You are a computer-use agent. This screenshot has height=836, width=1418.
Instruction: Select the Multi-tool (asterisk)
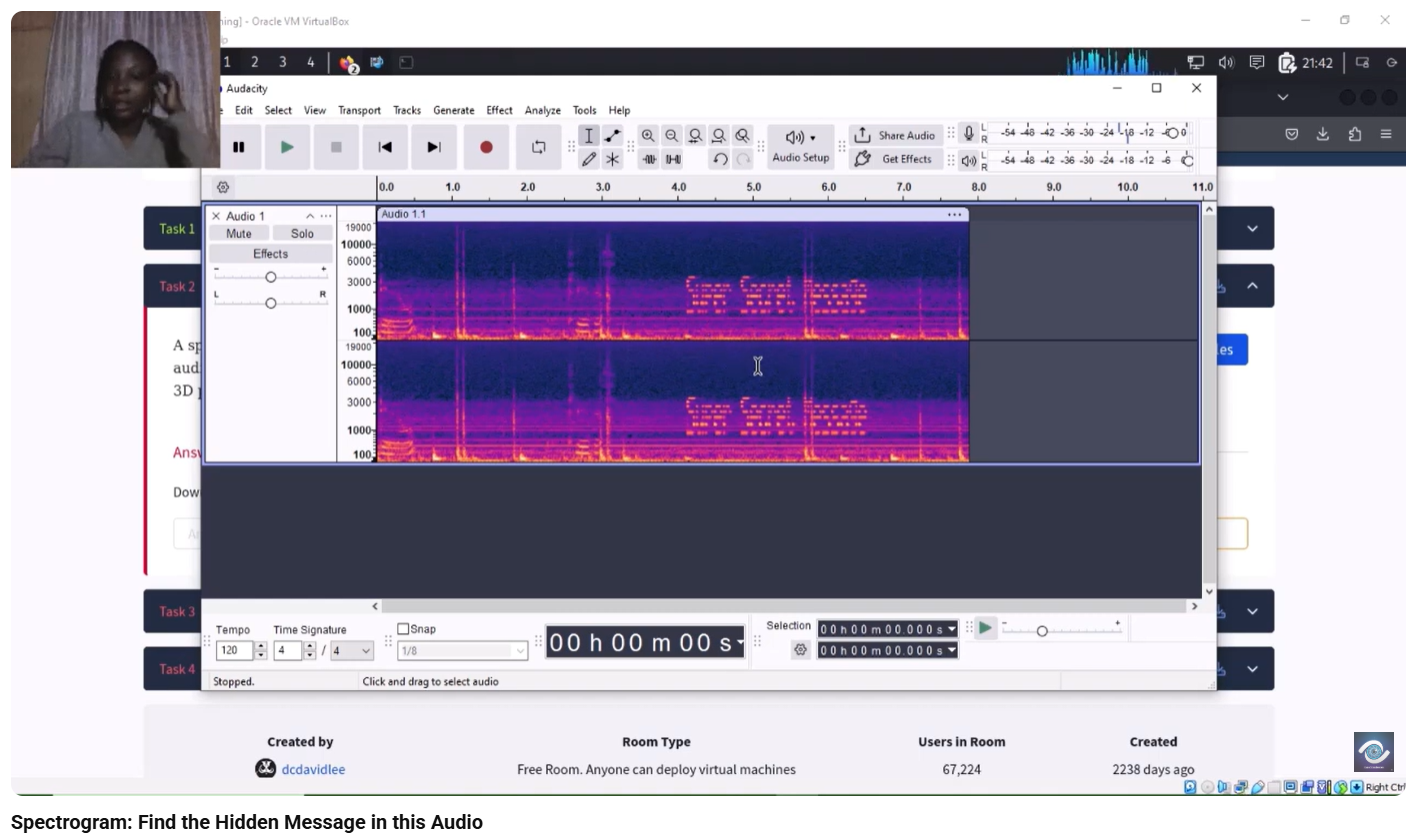(x=612, y=159)
